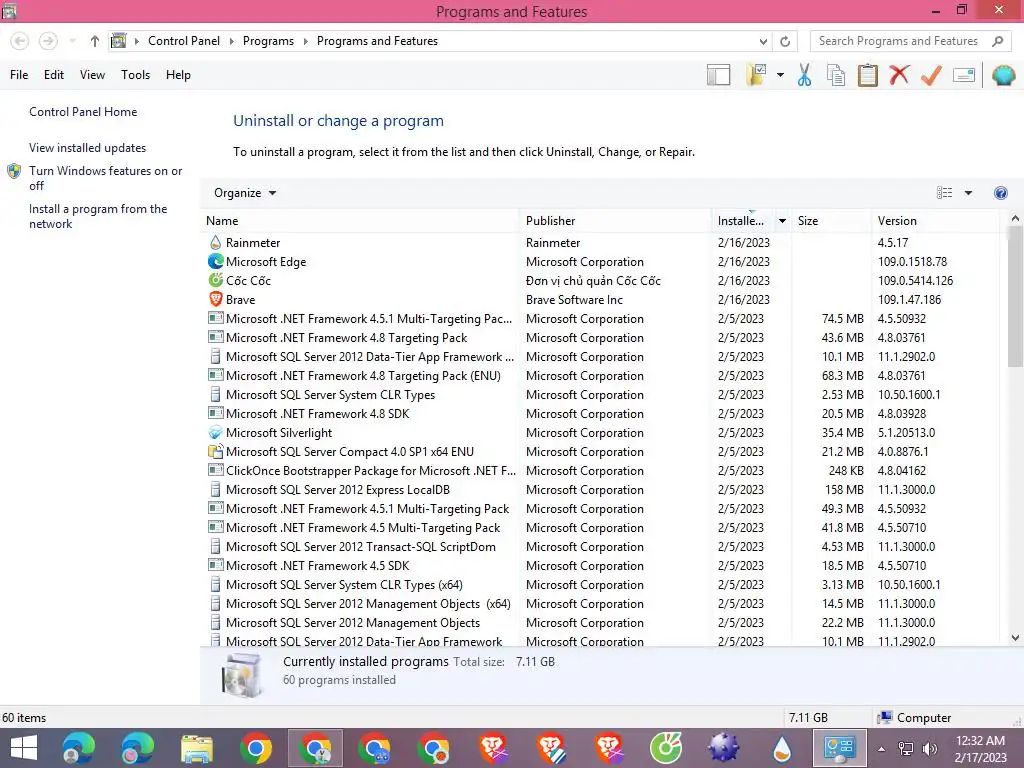1024x768 pixels.
Task: Open the Organize dropdown
Action: 245,193
